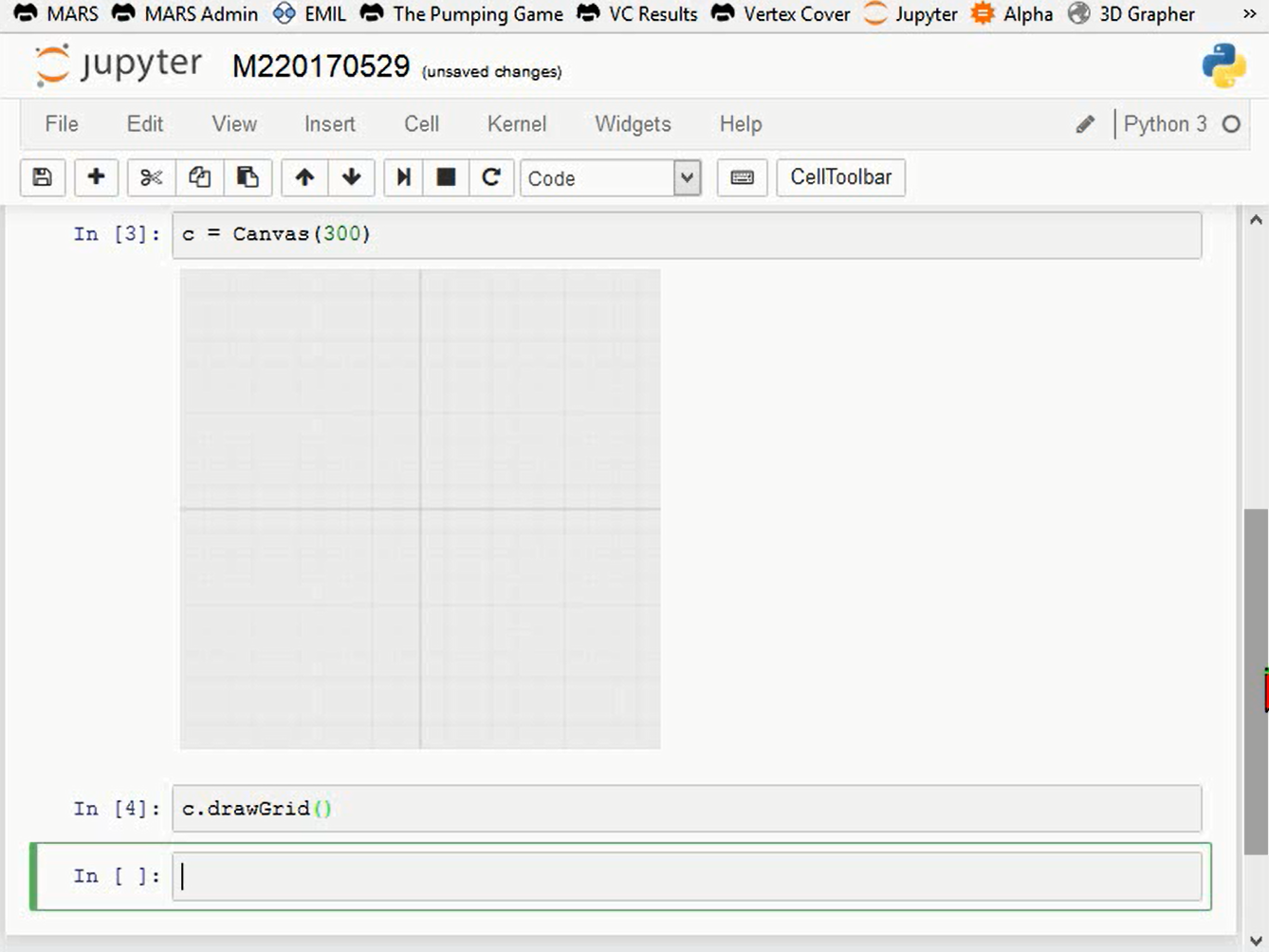This screenshot has height=952, width=1269.
Task: Open the command palette keyboard icon
Action: coord(742,177)
